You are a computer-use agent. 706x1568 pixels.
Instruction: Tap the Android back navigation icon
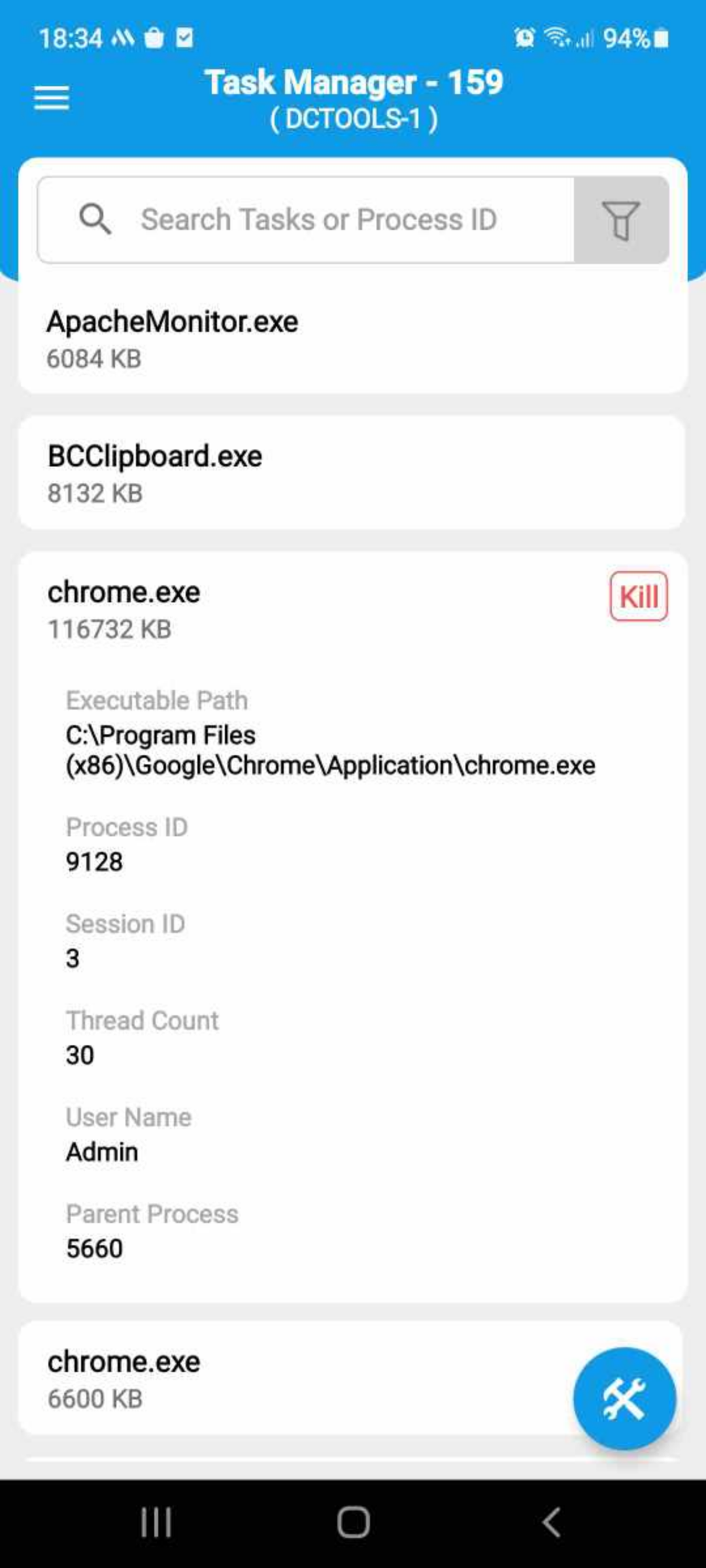pos(551,1522)
